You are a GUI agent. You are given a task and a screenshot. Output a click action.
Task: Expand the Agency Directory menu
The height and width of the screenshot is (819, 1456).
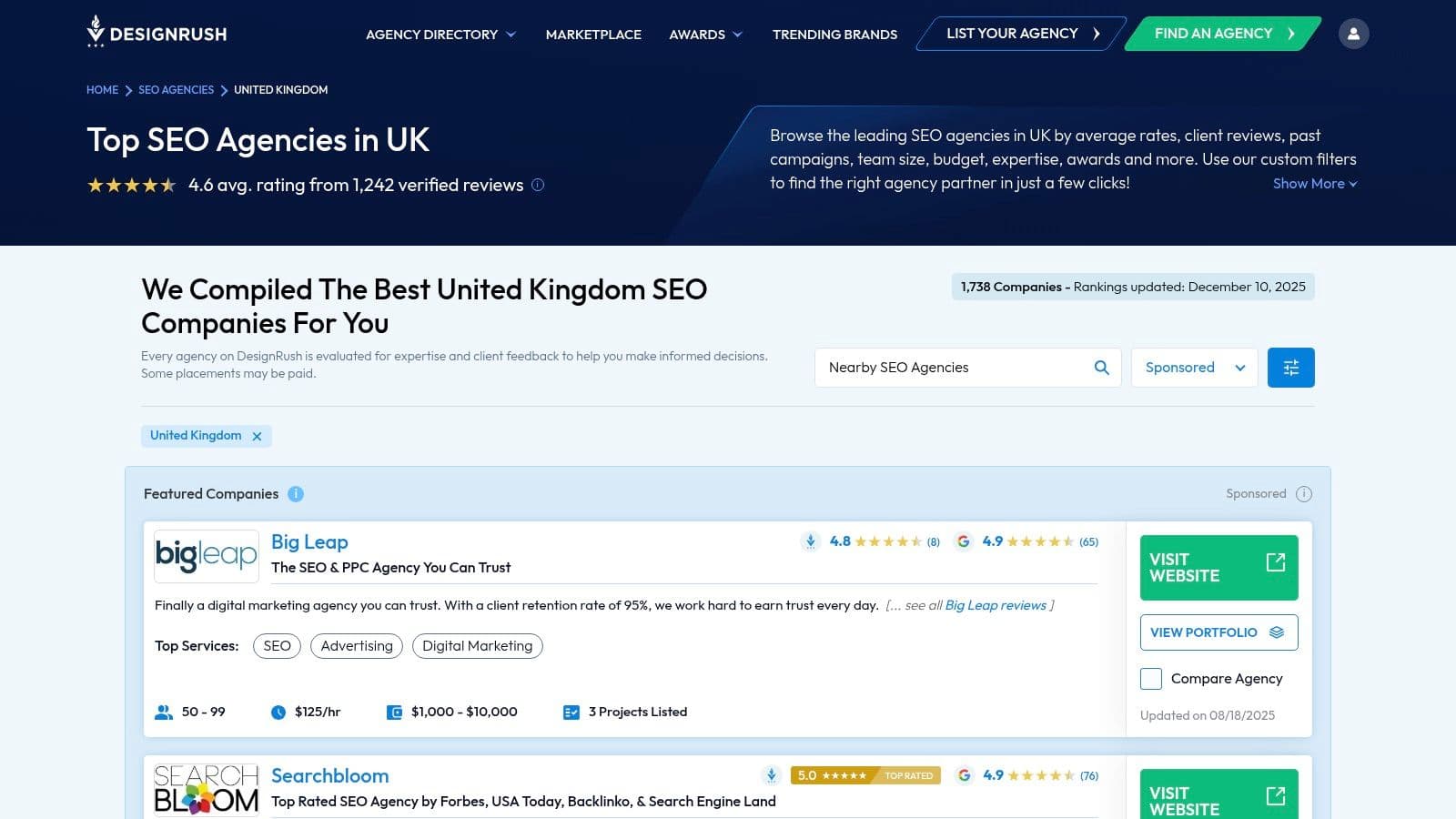click(440, 35)
